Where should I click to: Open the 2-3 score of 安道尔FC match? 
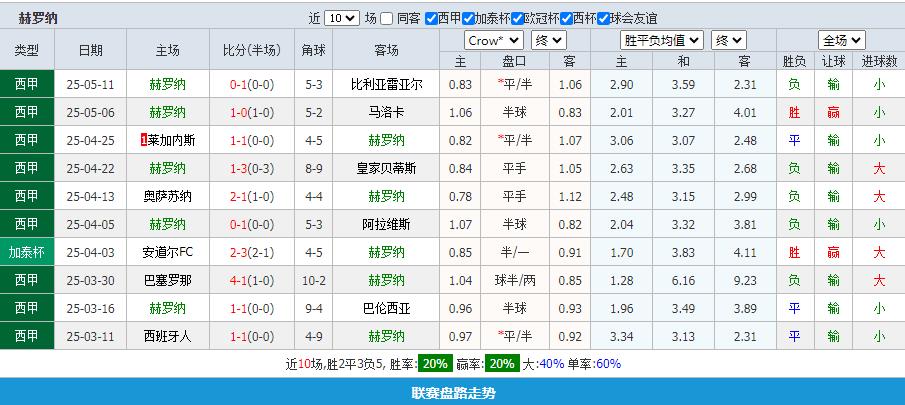coord(239,252)
